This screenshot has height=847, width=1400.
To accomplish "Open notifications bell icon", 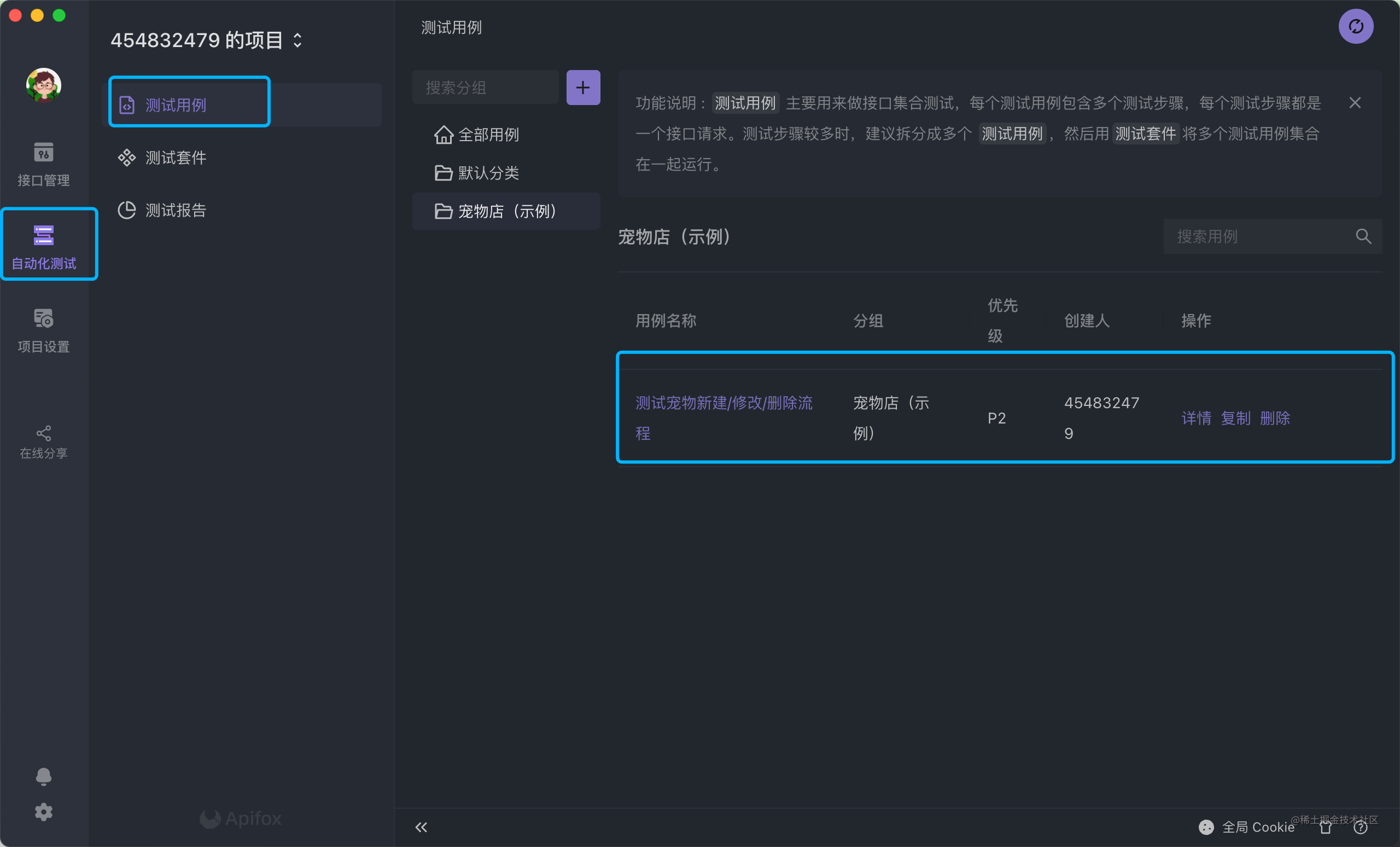I will [x=43, y=775].
